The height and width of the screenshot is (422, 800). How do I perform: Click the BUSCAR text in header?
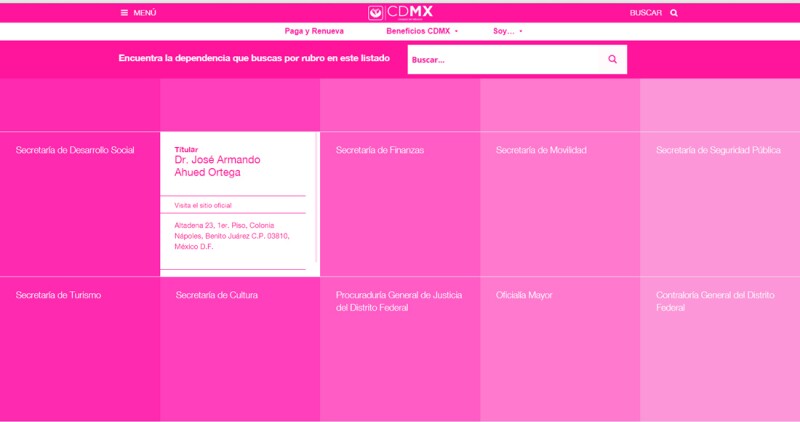[x=645, y=13]
